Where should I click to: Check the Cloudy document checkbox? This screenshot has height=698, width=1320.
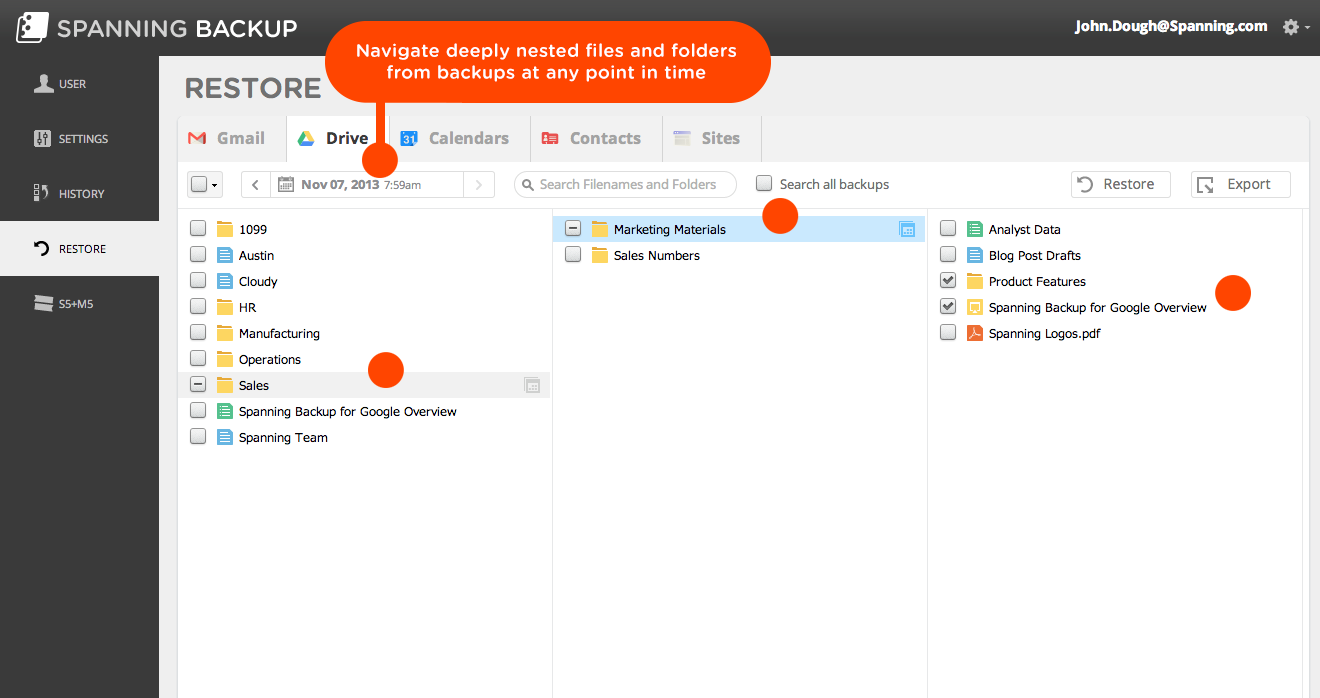(198, 281)
